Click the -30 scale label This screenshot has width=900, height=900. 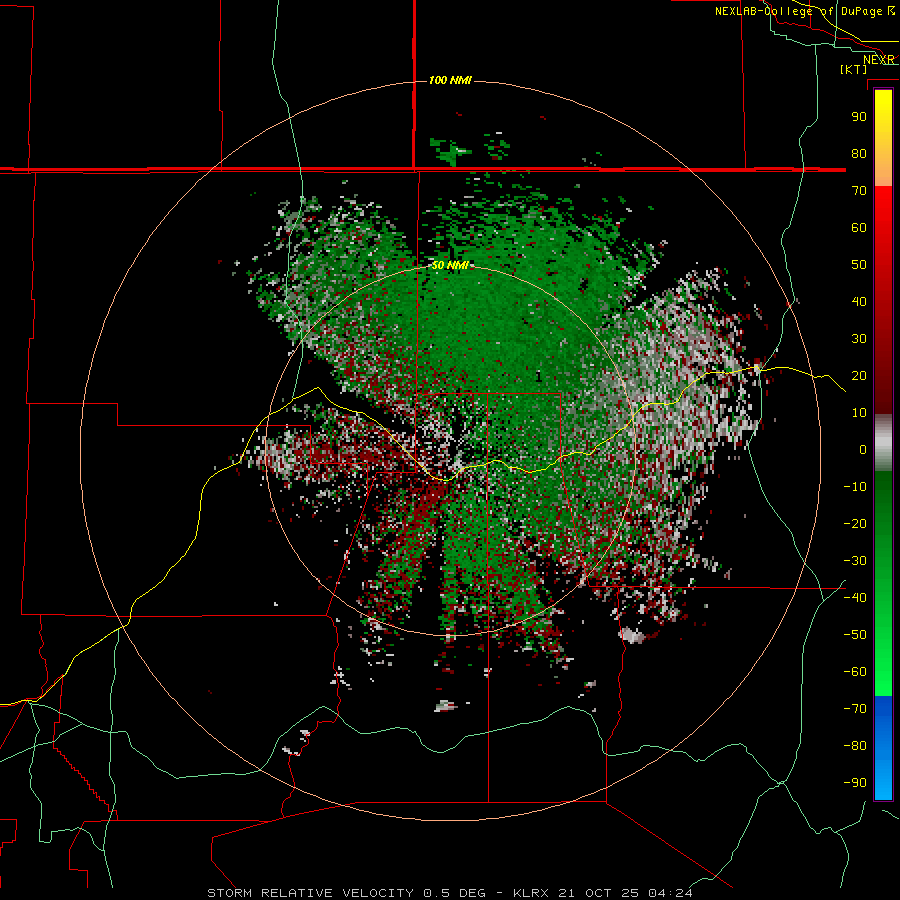point(855,561)
